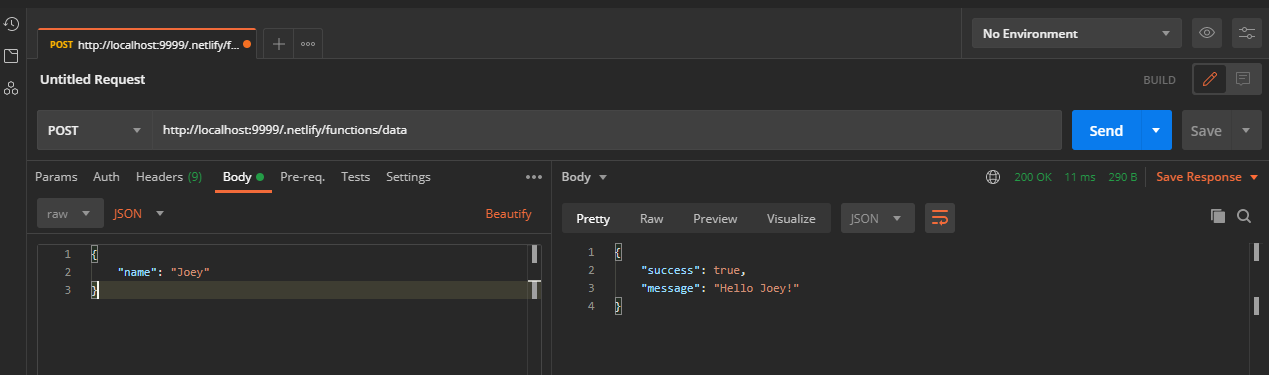This screenshot has width=1269, height=375.
Task: Switch to the Params tab
Action: coord(56,177)
